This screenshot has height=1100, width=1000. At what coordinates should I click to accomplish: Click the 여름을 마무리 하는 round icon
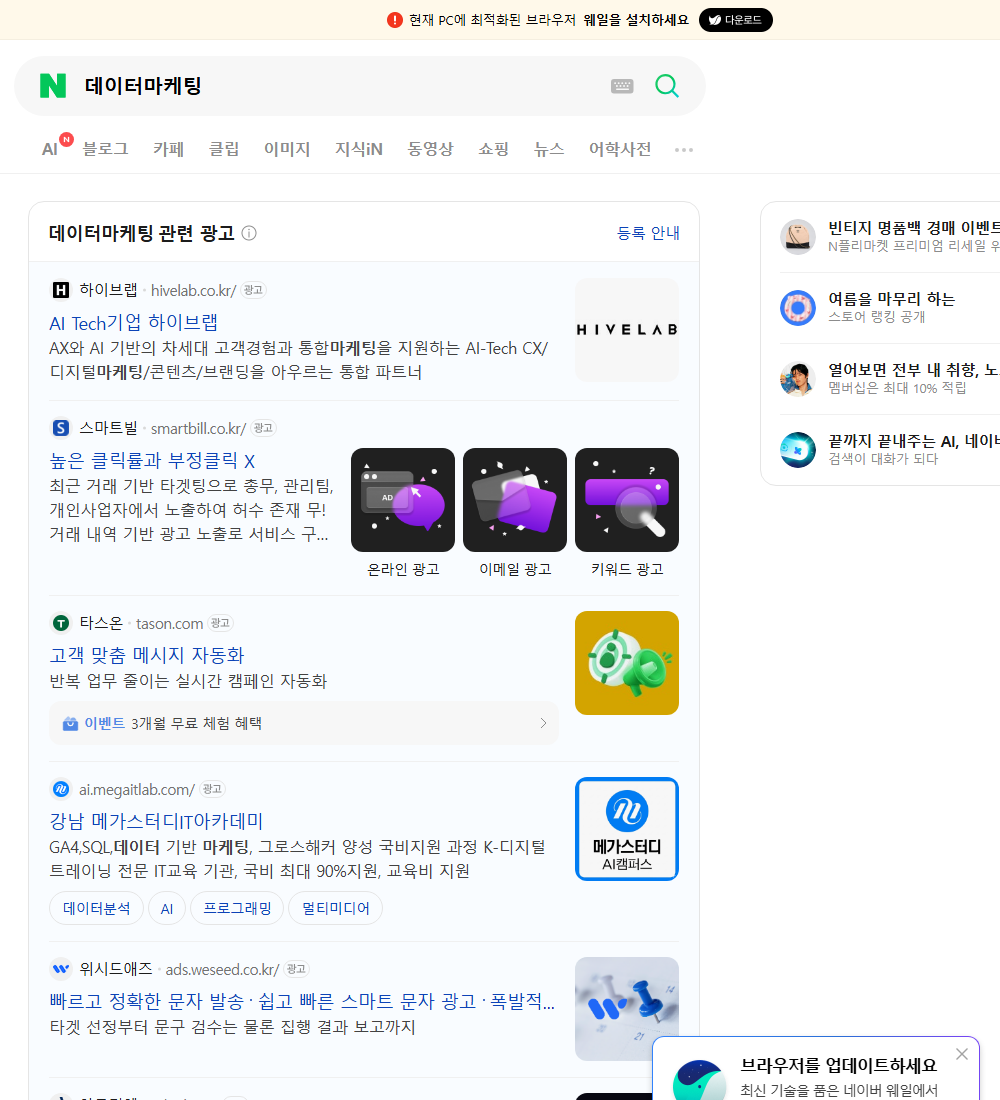798,307
